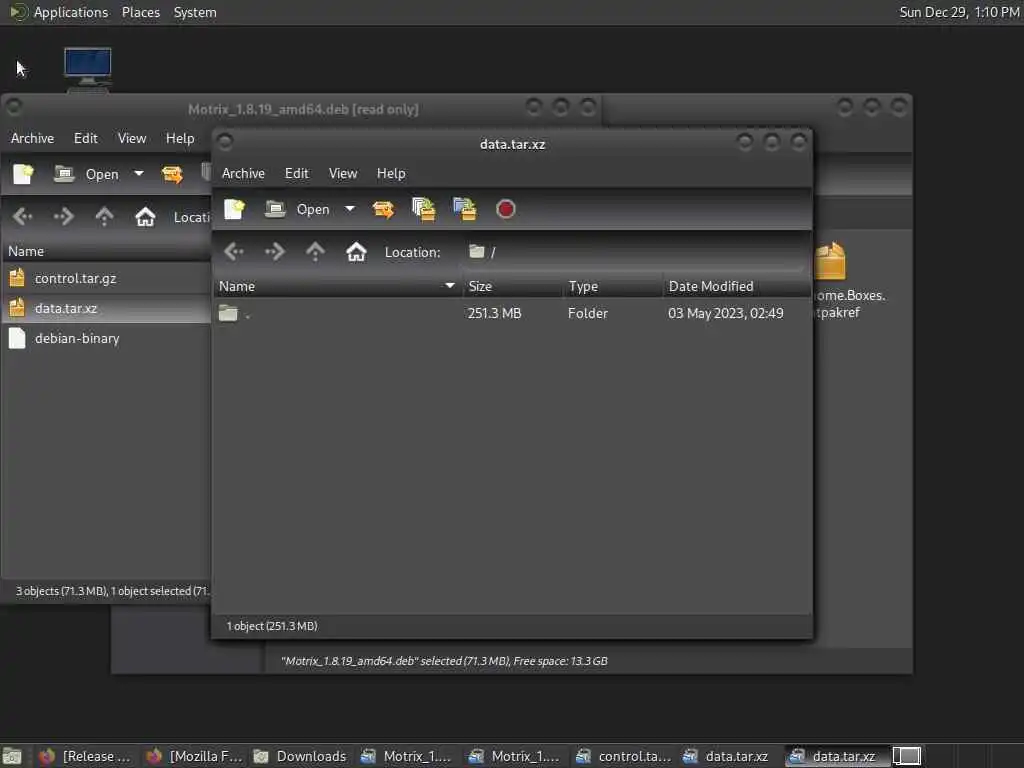
Task: Switch to the [Release ... Firefox taskbar window
Action: (x=84, y=756)
